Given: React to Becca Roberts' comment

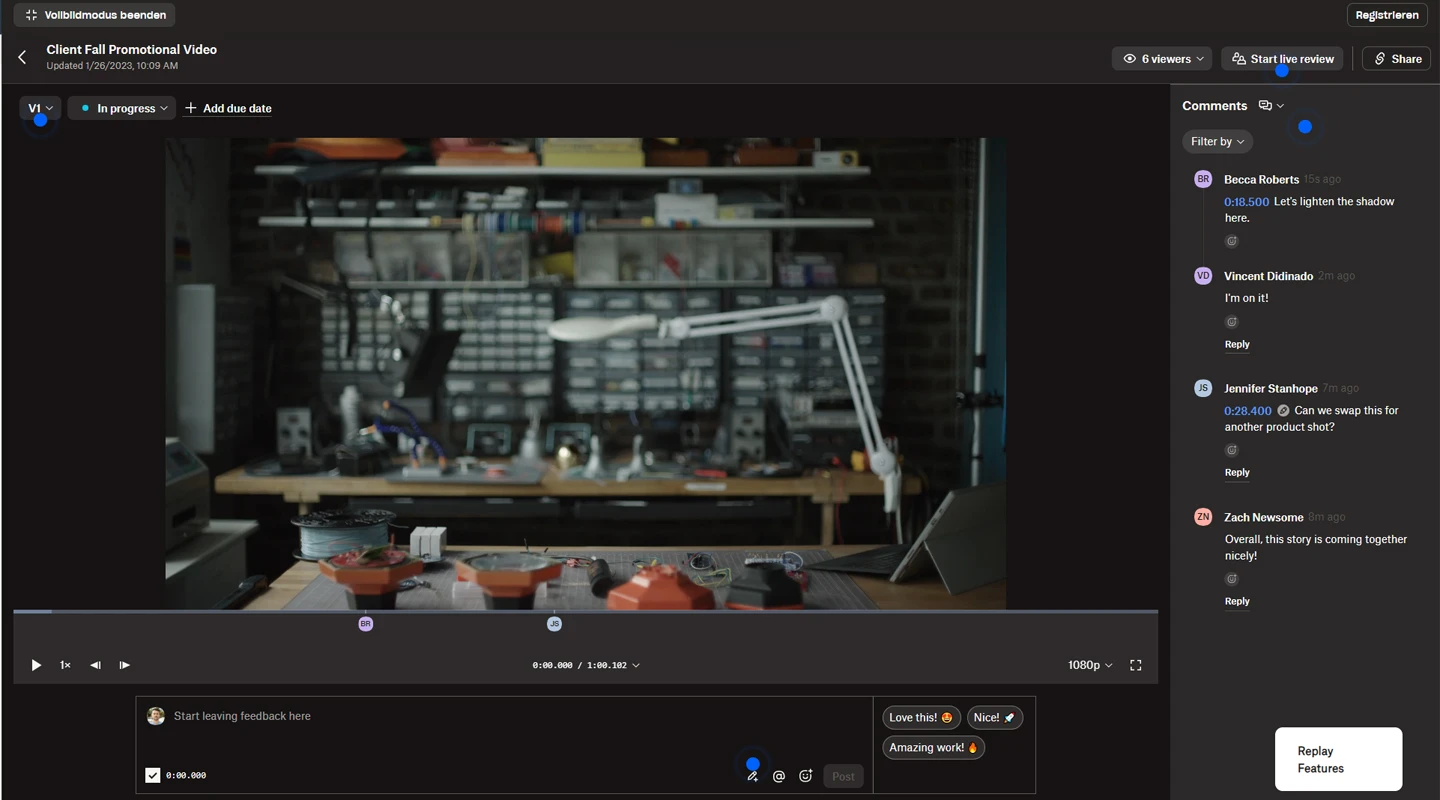Looking at the screenshot, I should (1232, 241).
